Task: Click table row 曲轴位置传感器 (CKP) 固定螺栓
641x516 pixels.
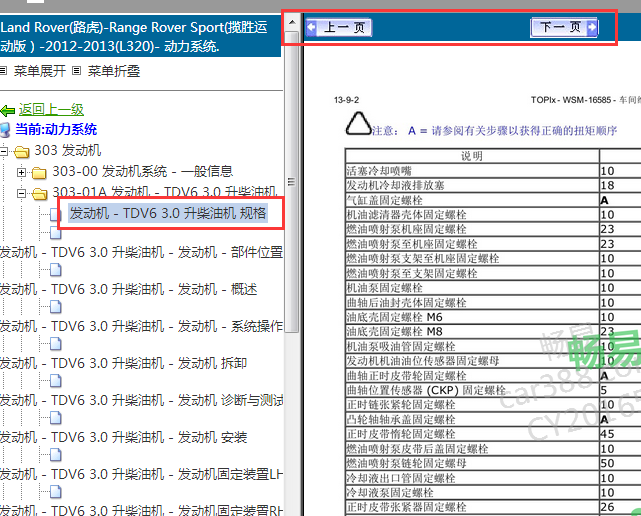Action: (x=472, y=390)
